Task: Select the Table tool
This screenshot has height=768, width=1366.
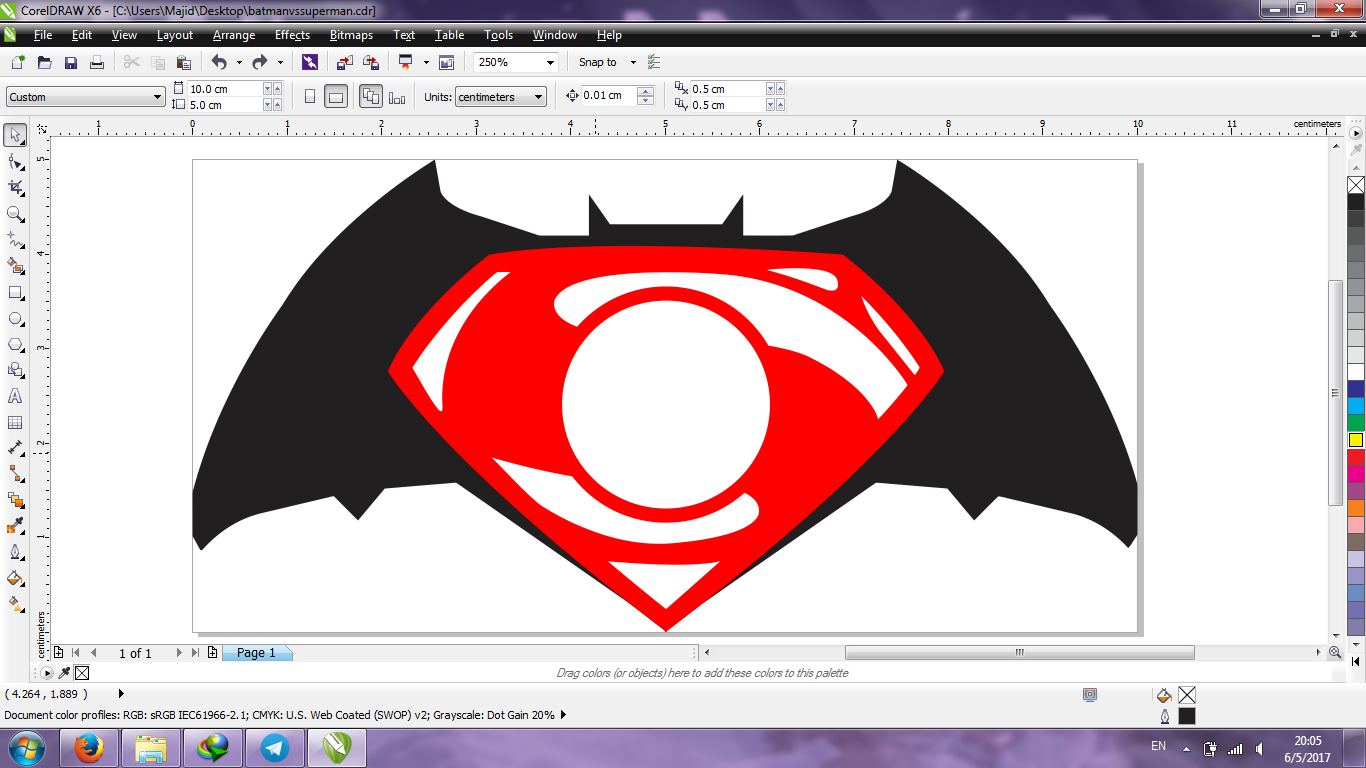Action: coord(15,422)
